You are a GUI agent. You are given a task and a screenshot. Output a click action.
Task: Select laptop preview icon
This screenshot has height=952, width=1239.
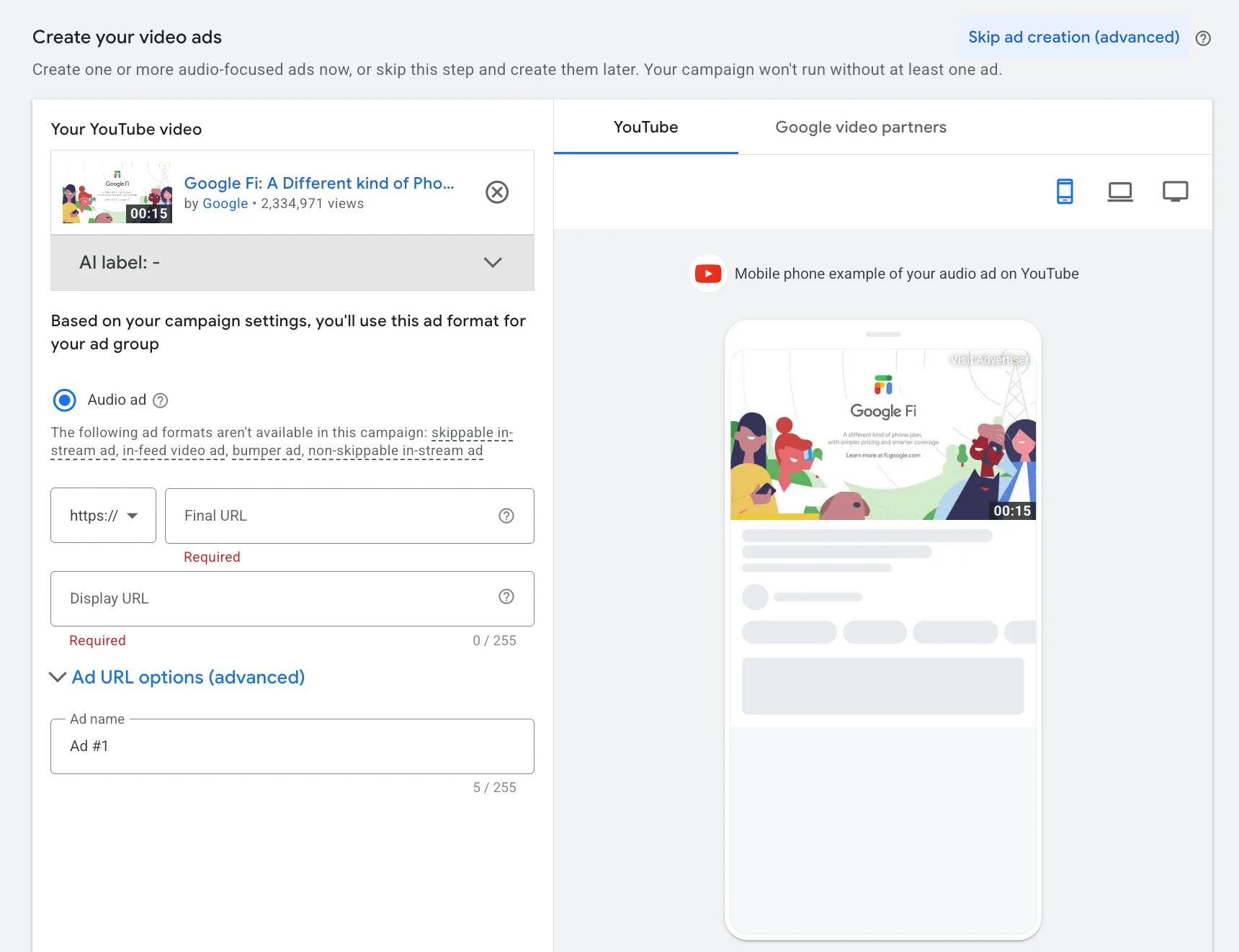(1120, 192)
